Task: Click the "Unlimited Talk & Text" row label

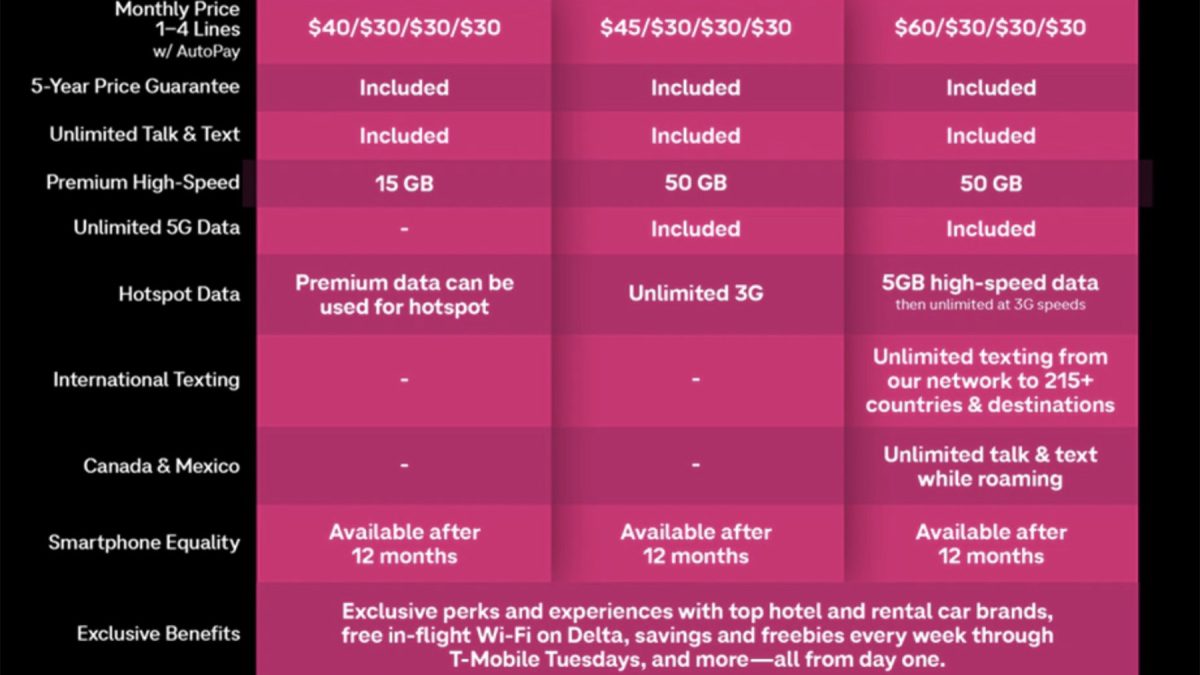Action: coord(144,134)
